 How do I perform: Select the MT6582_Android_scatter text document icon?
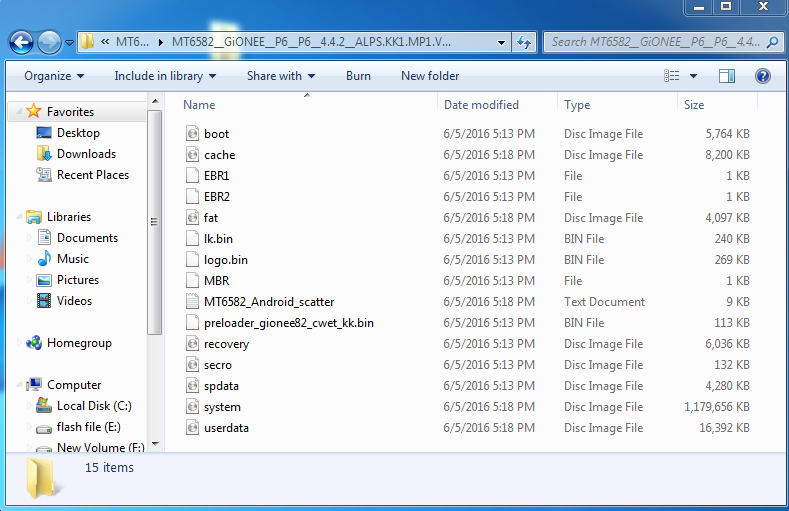tap(192, 302)
